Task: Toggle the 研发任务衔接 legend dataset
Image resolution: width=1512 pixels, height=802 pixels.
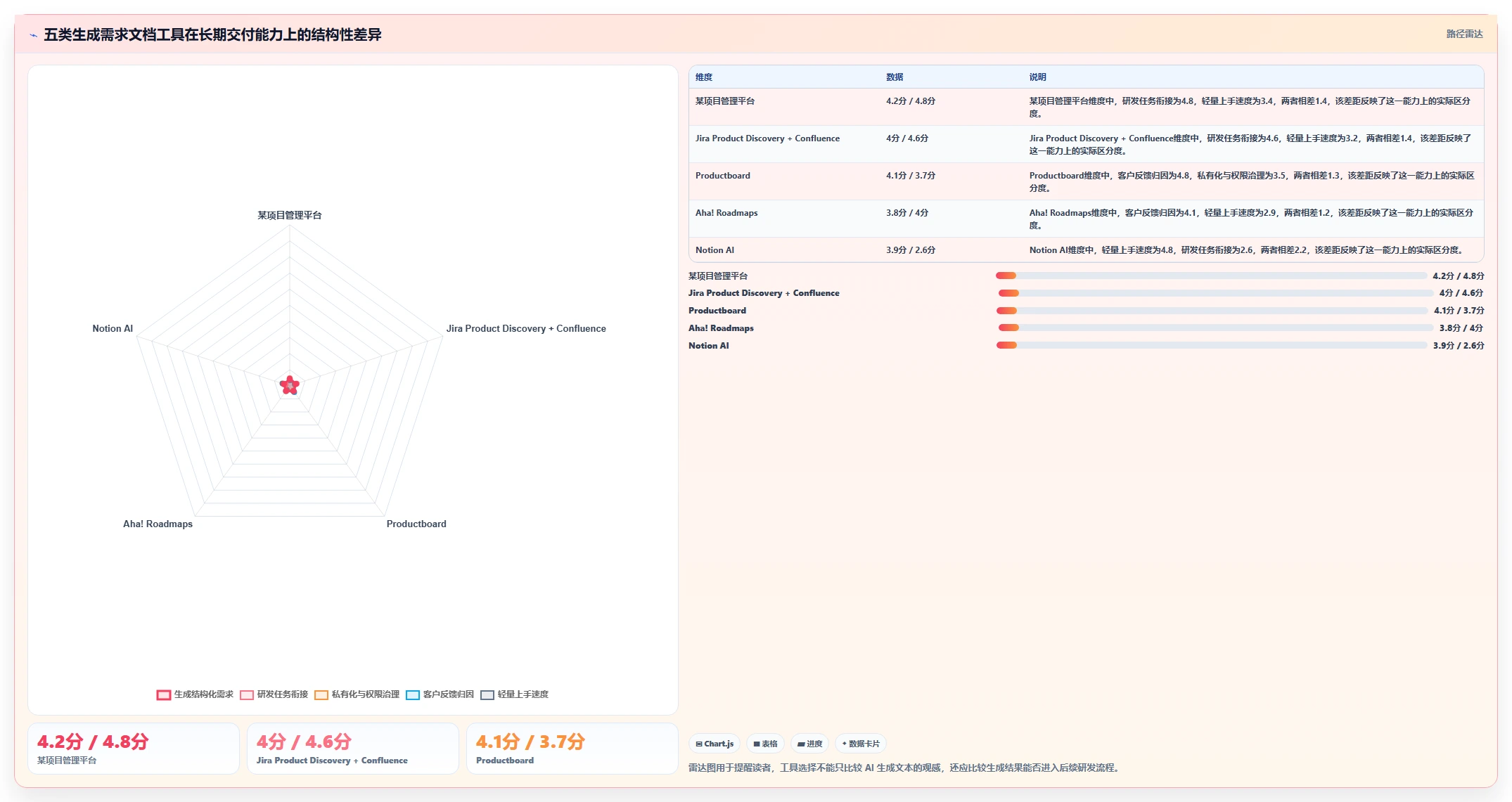Action: 274,694
